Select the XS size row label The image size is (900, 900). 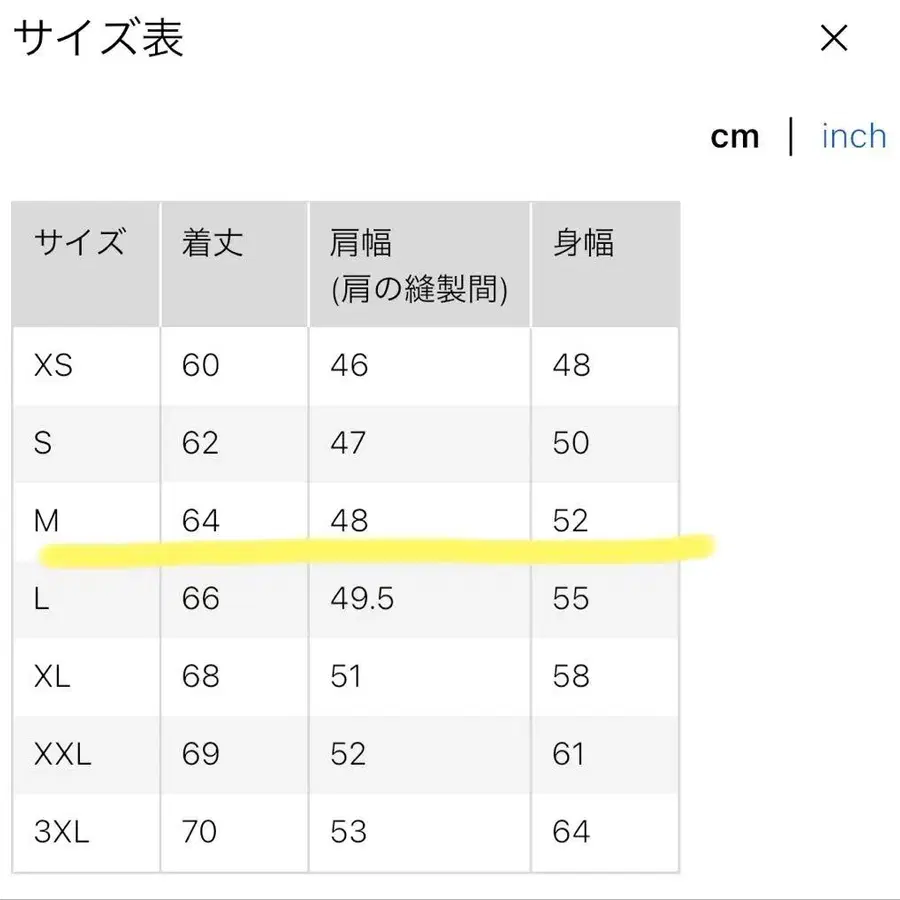pyautogui.click(x=55, y=365)
